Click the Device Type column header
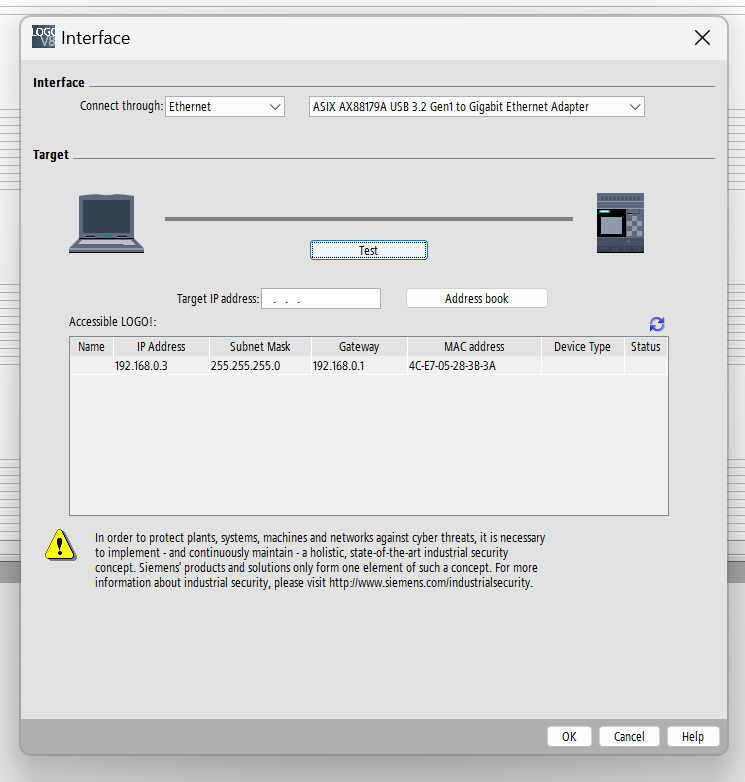The image size is (745, 782). point(582,347)
